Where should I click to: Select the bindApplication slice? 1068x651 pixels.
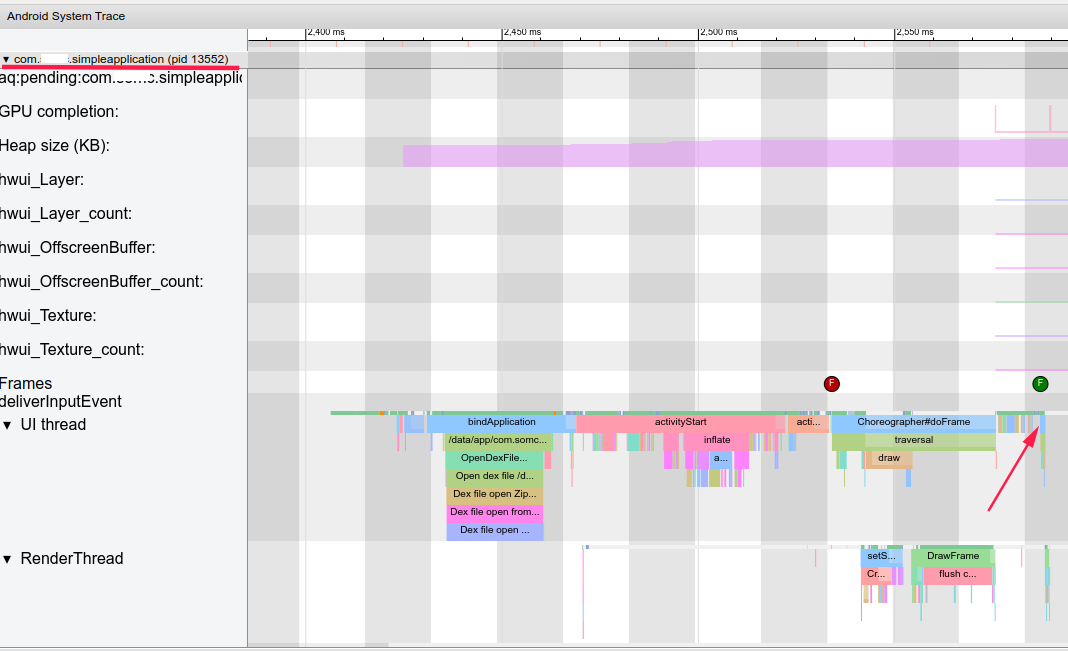tap(501, 422)
